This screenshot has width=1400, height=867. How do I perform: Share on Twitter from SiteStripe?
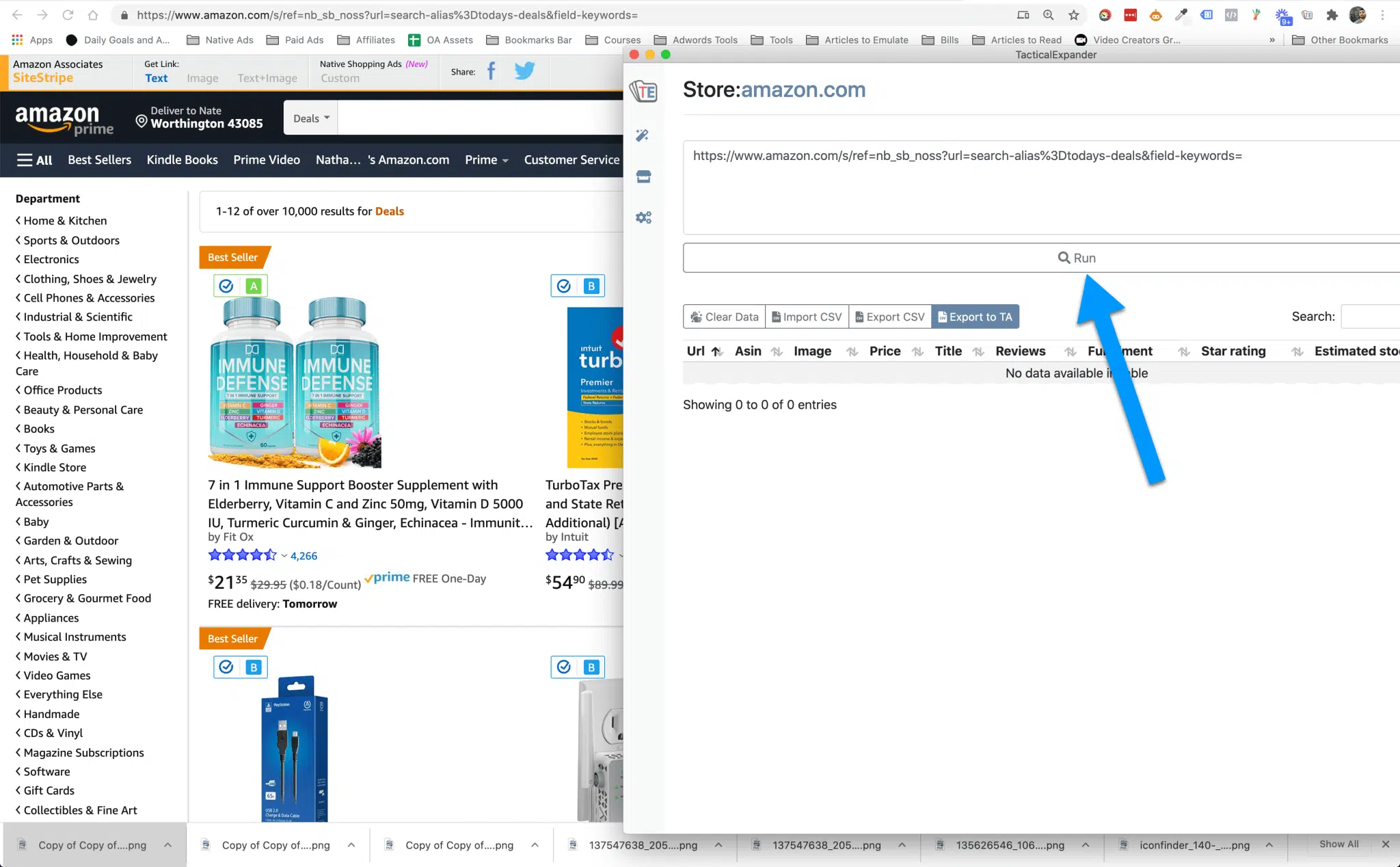point(524,71)
